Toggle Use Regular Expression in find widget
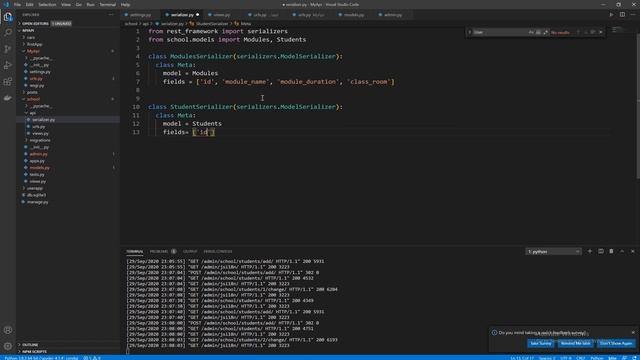 coord(546,32)
